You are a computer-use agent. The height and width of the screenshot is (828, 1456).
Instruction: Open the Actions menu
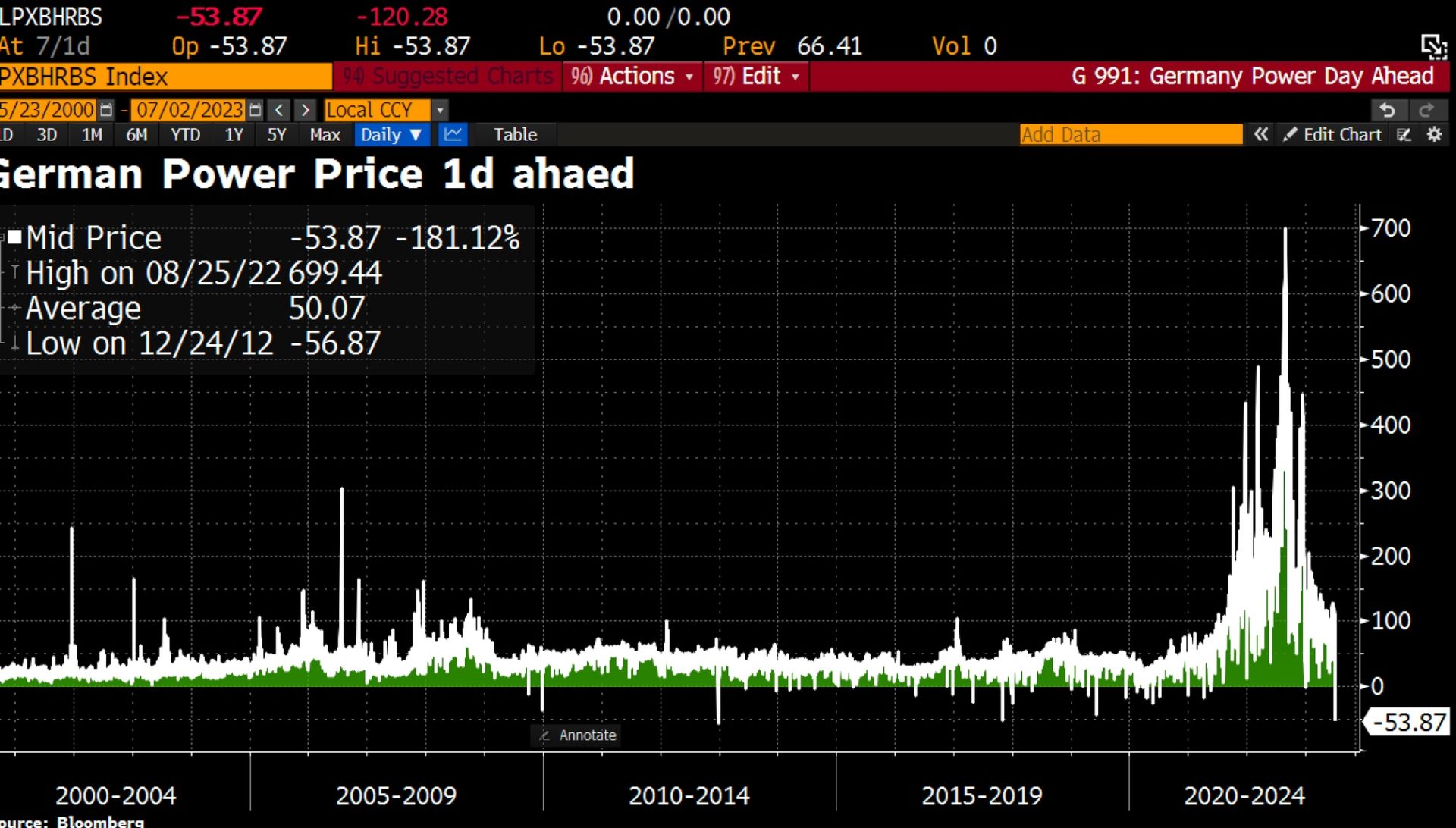click(633, 76)
